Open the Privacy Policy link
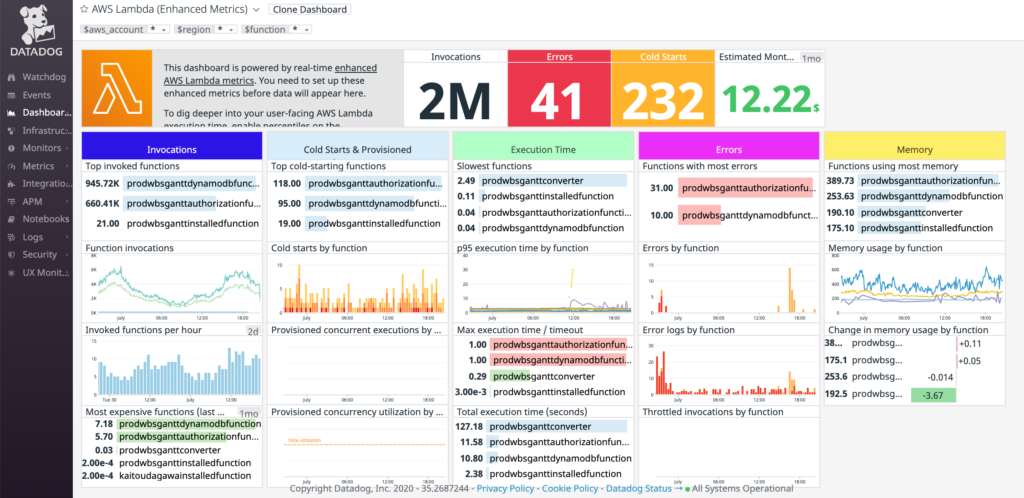Viewport: 1024px width, 498px height. (x=505, y=488)
